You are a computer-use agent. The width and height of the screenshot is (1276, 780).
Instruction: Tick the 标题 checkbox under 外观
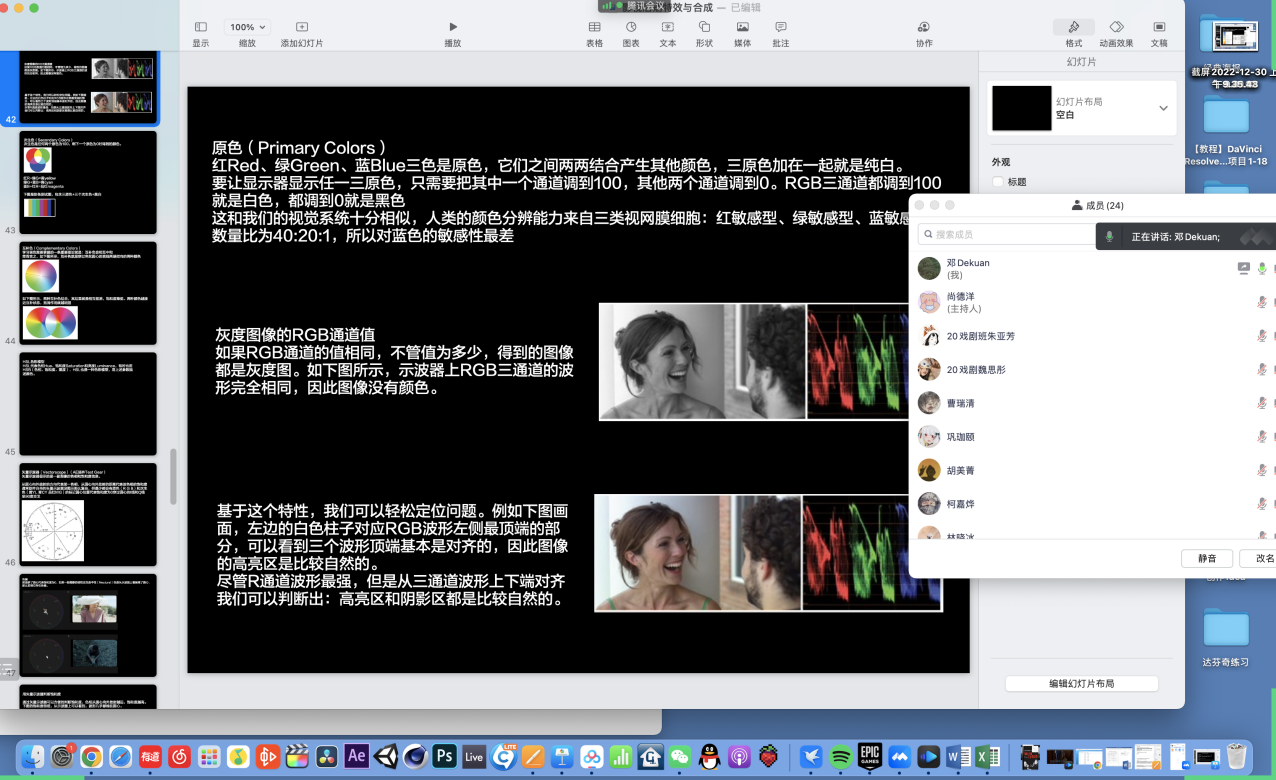click(x=998, y=182)
